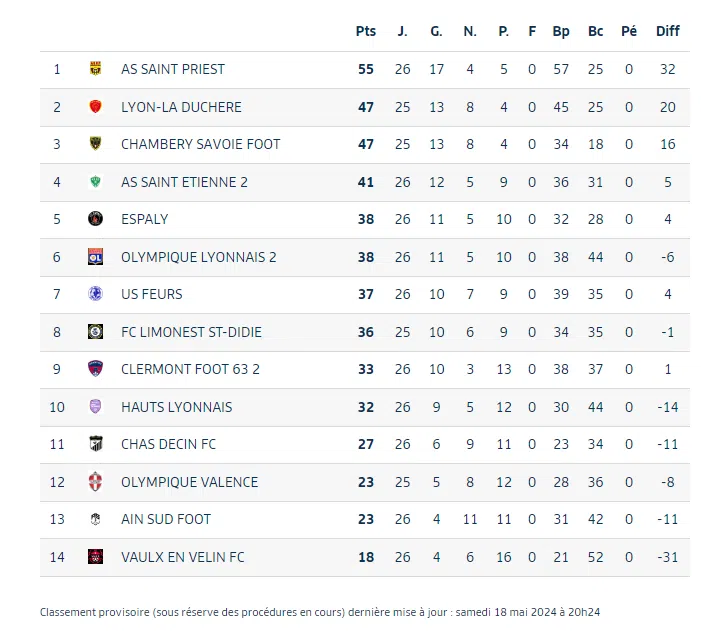Image resolution: width=701 pixels, height=631 pixels.
Task: Open the AS SAINT PRIEST team link
Action: [x=173, y=69]
